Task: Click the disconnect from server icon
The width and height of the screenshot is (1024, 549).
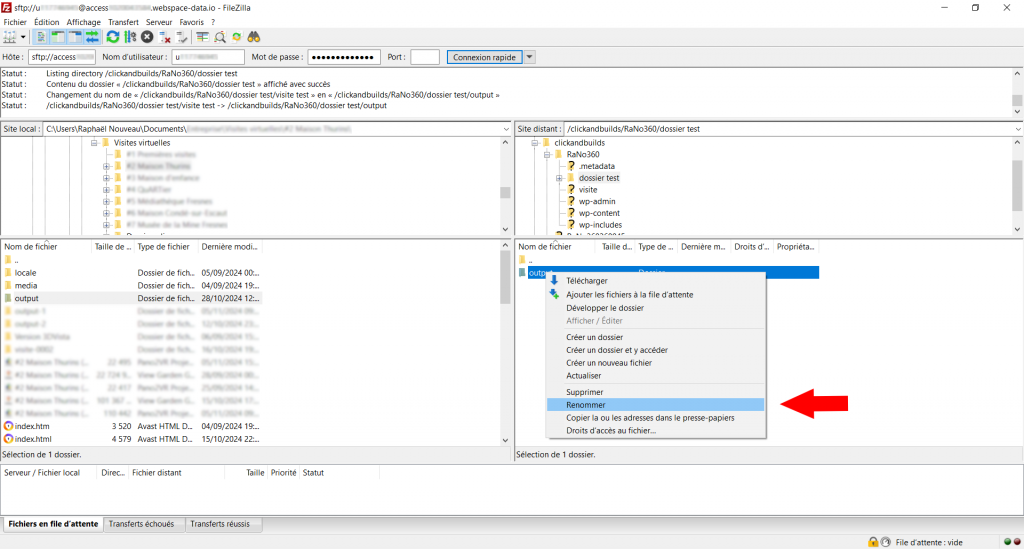Action: (165, 37)
